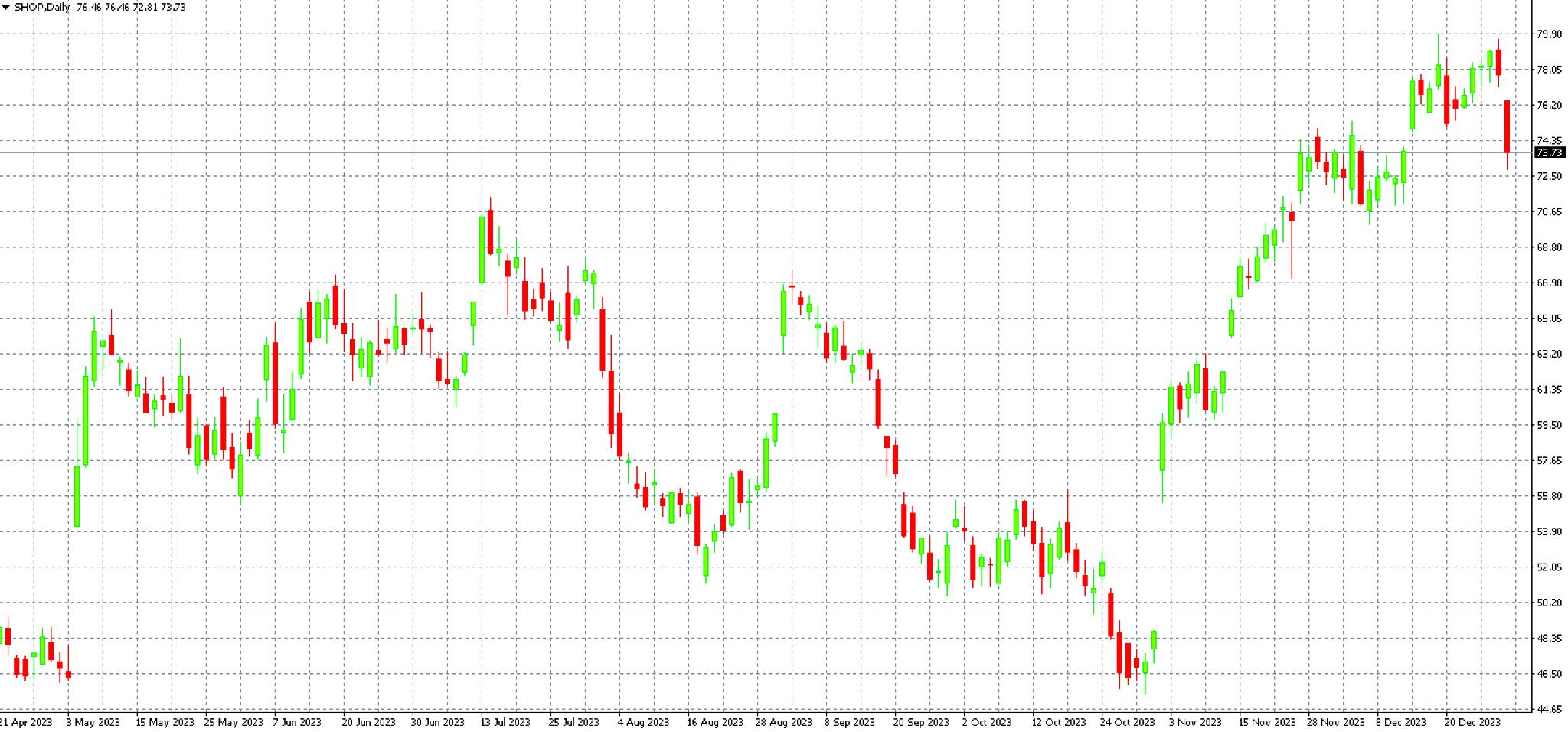Select the 21 Apr 2023 date label
The image size is (1568, 732).
[x=26, y=722]
